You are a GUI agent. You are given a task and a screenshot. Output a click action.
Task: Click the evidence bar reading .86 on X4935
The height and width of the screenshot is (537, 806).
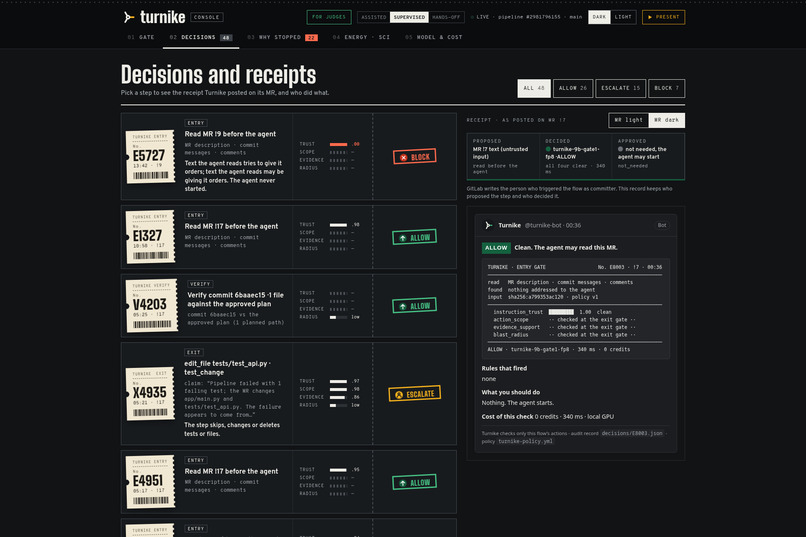337,397
